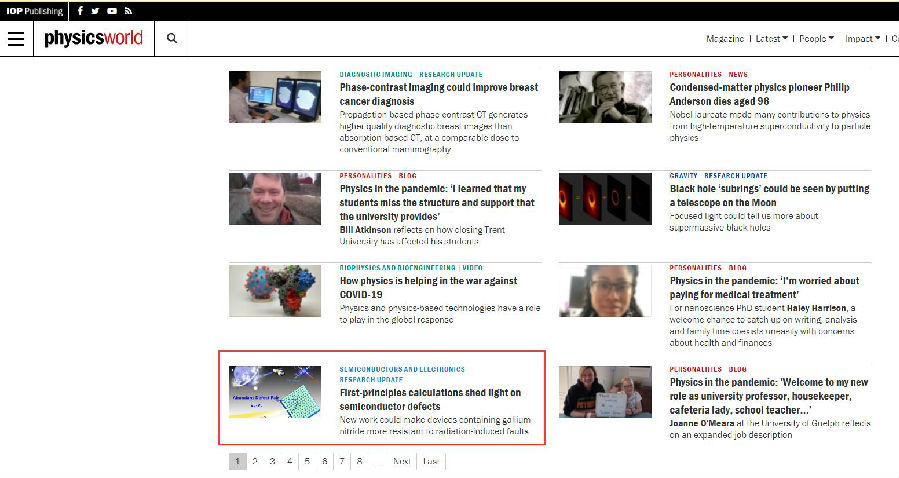
Task: Go to Next page of results
Action: [x=401, y=461]
